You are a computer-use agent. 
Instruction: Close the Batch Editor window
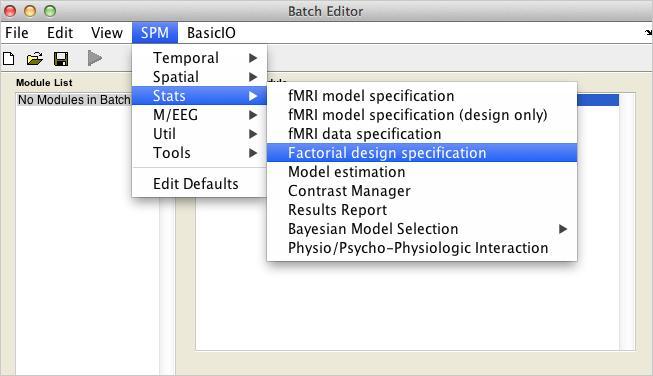tap(10, 11)
